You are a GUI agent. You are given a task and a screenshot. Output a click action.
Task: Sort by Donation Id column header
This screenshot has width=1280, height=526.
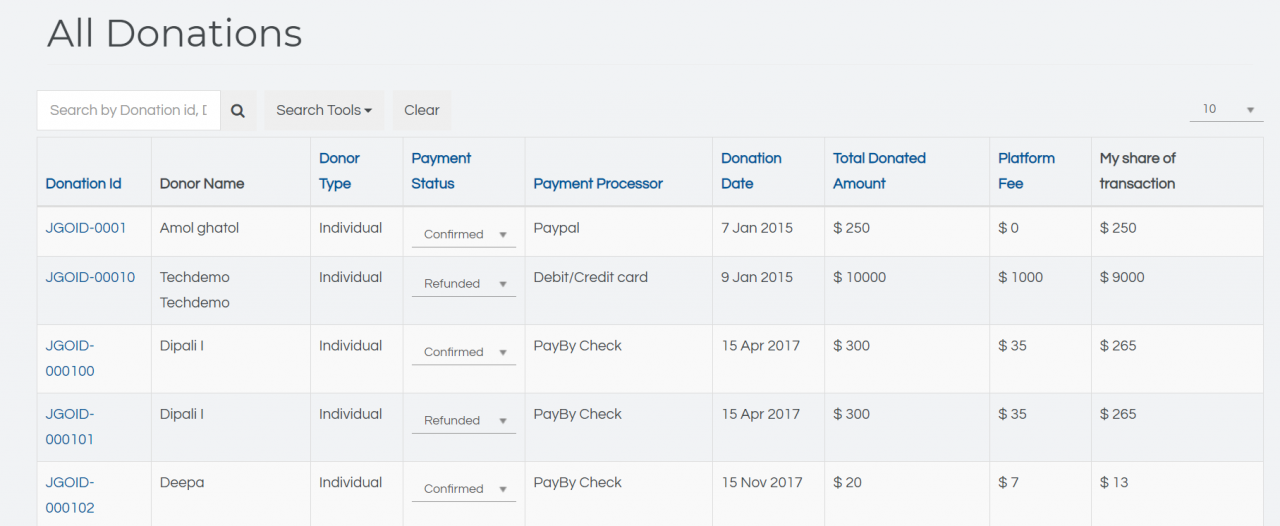tap(83, 184)
